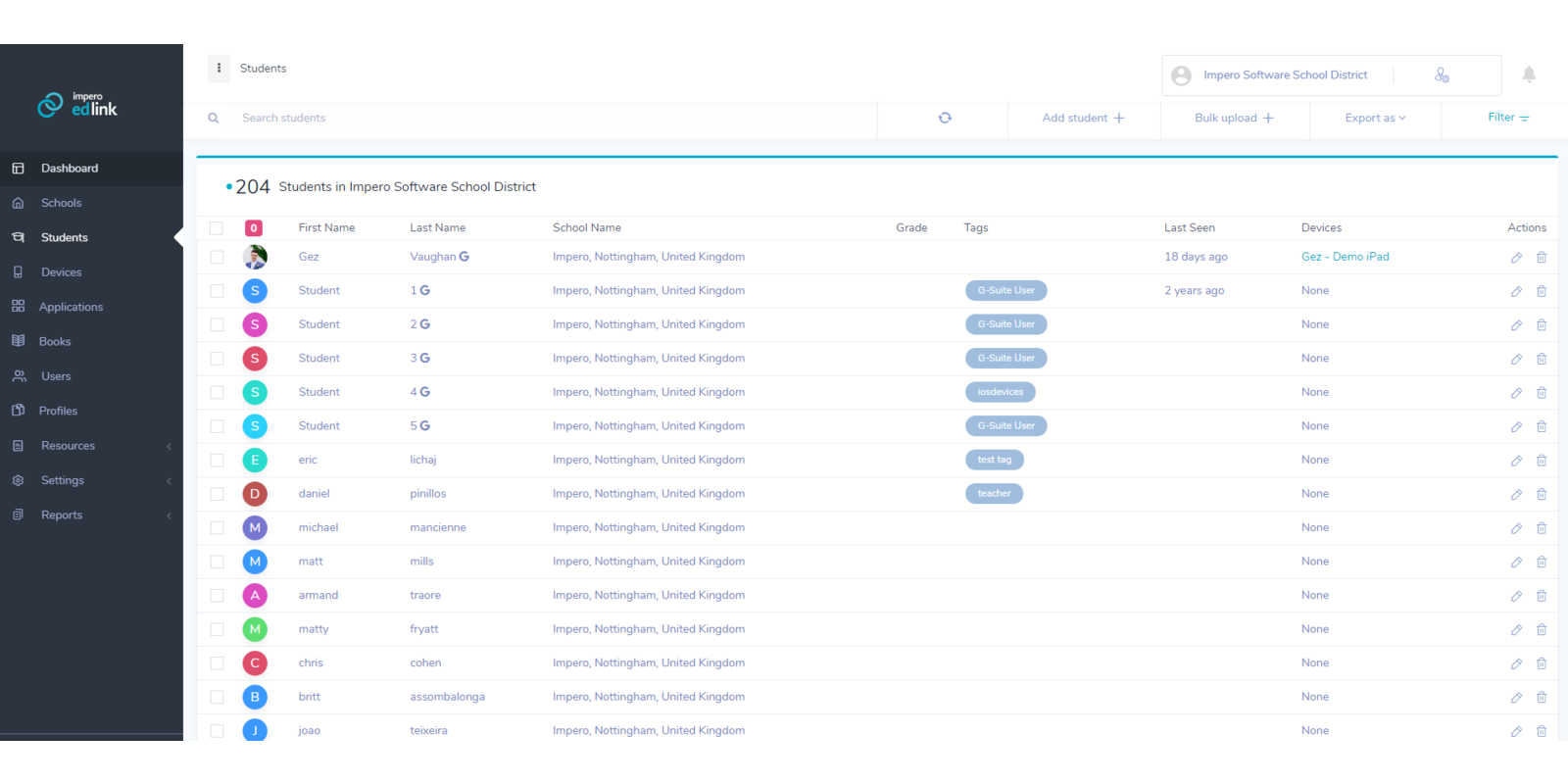Expand the Settings sidebar menu

[91, 480]
